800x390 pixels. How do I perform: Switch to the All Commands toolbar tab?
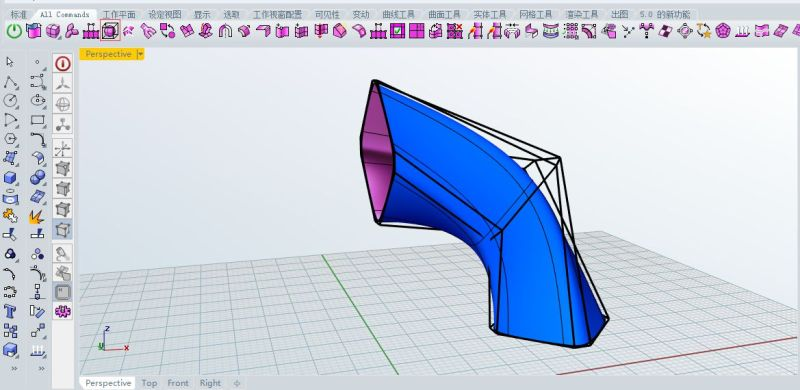(x=65, y=14)
